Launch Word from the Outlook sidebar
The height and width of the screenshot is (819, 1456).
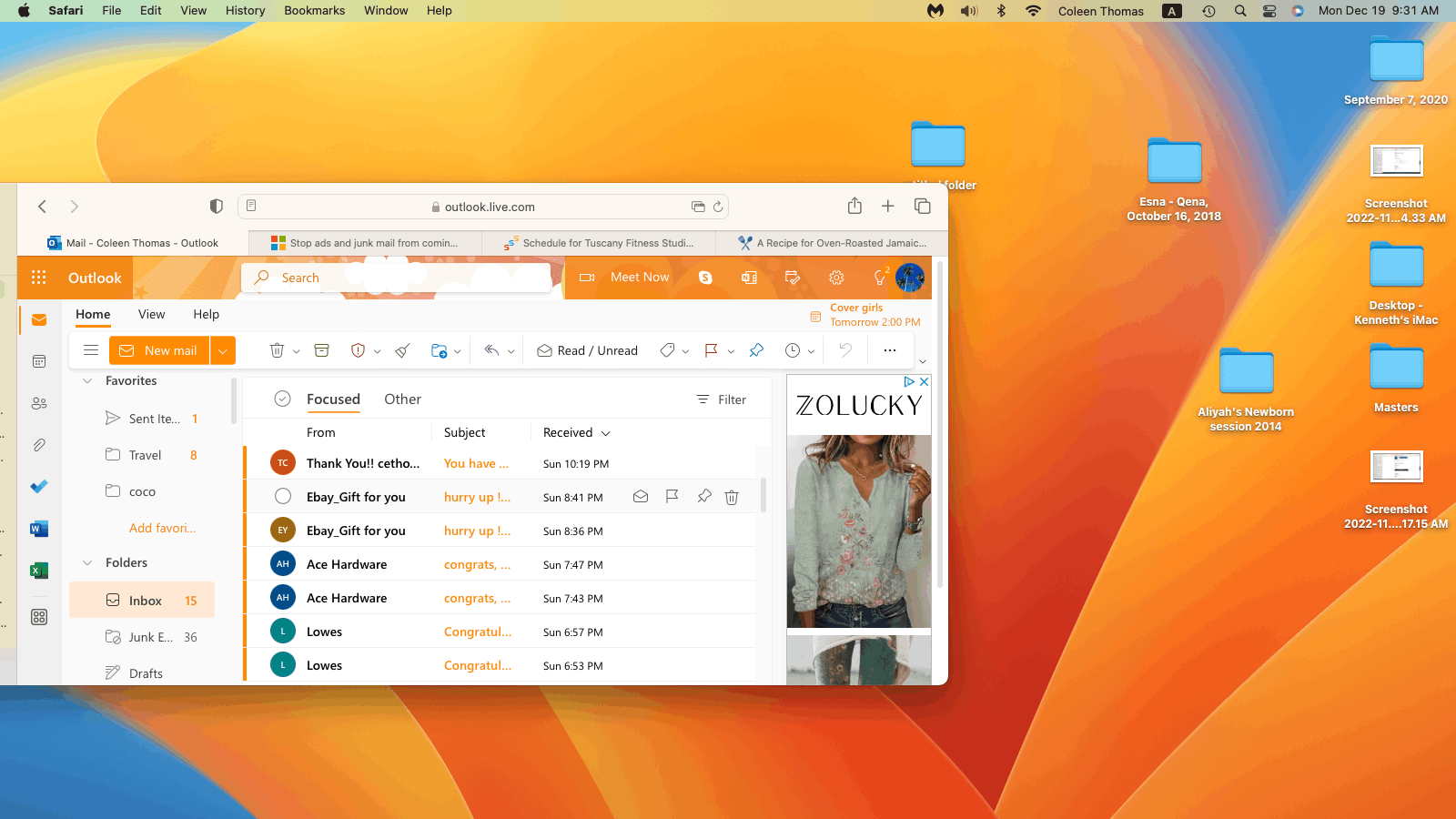tap(39, 529)
